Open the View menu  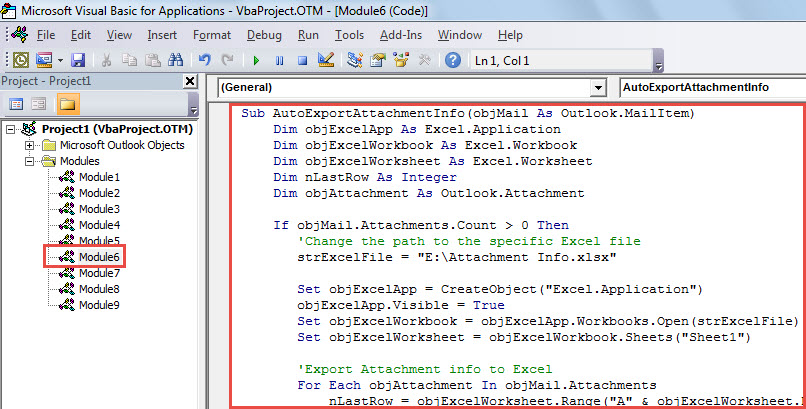(119, 35)
